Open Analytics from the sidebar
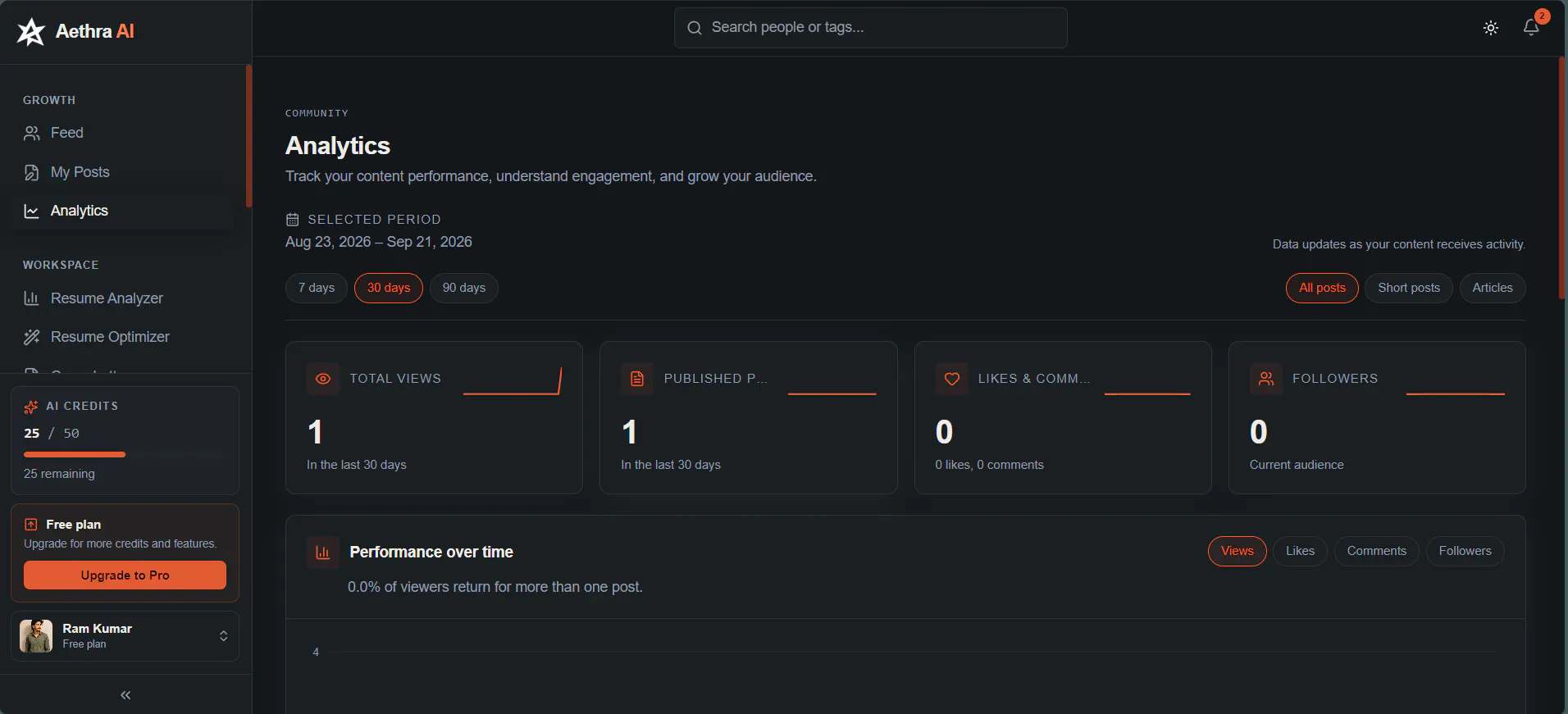The height and width of the screenshot is (714, 1568). (x=123, y=211)
